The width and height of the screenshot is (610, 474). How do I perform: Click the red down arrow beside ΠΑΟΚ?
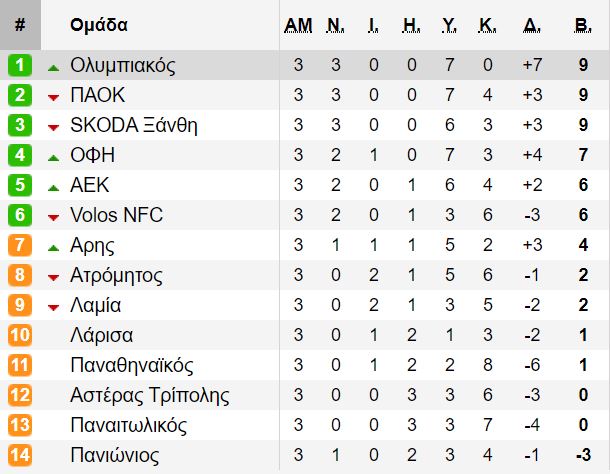[x=54, y=97]
